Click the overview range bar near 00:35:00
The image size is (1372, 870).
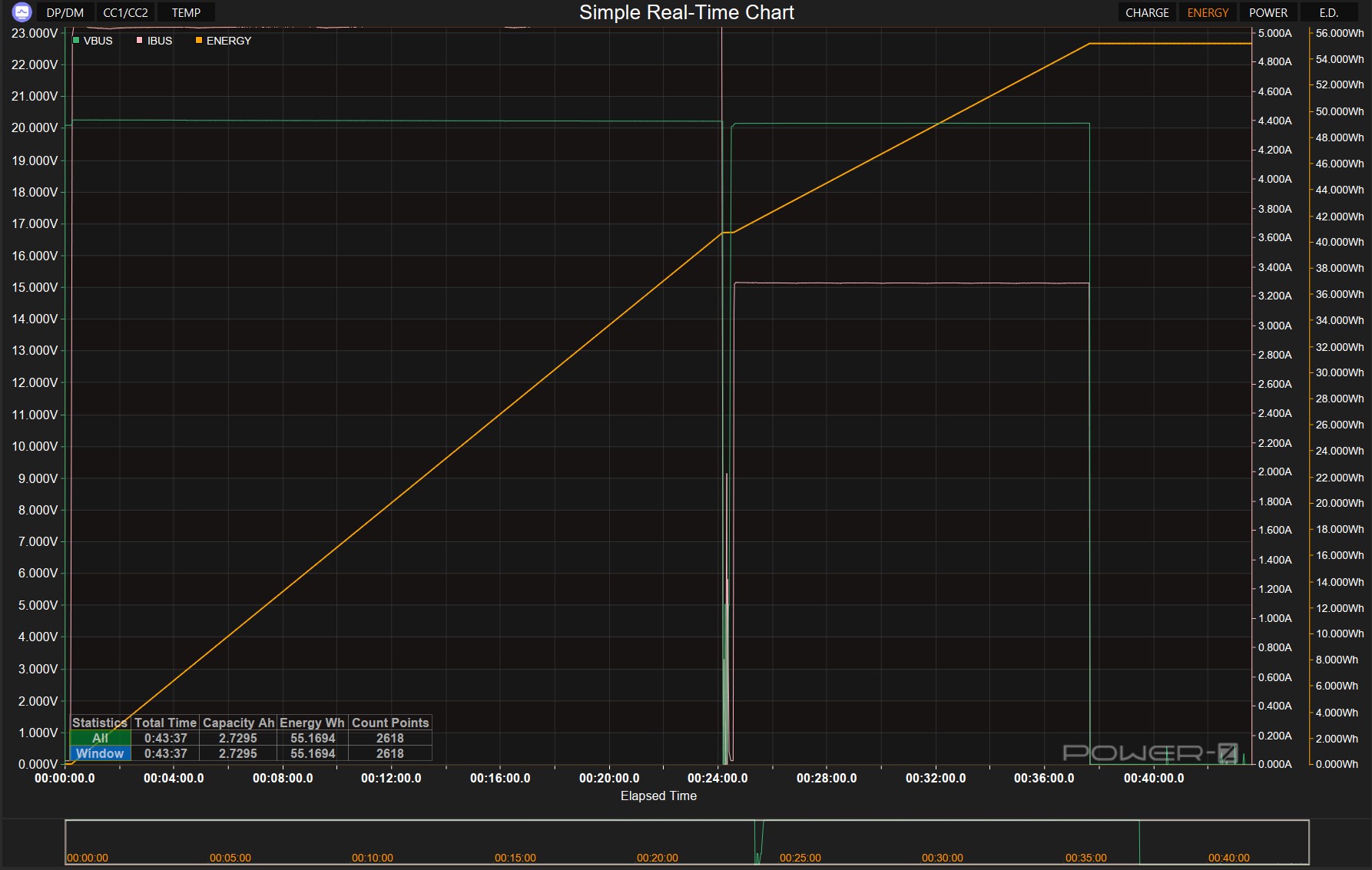[x=1085, y=842]
